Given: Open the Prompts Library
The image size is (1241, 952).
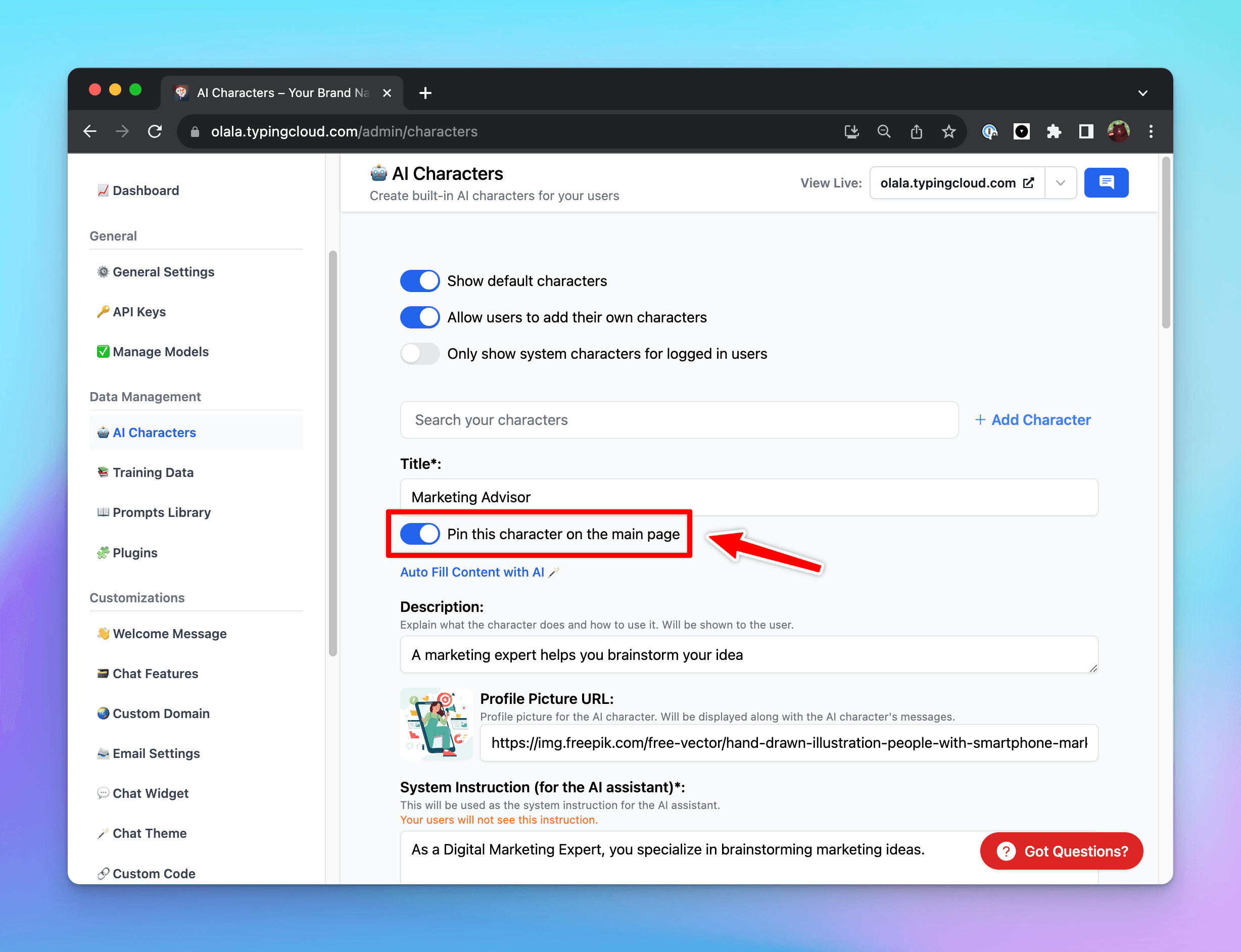Looking at the screenshot, I should coord(161,512).
